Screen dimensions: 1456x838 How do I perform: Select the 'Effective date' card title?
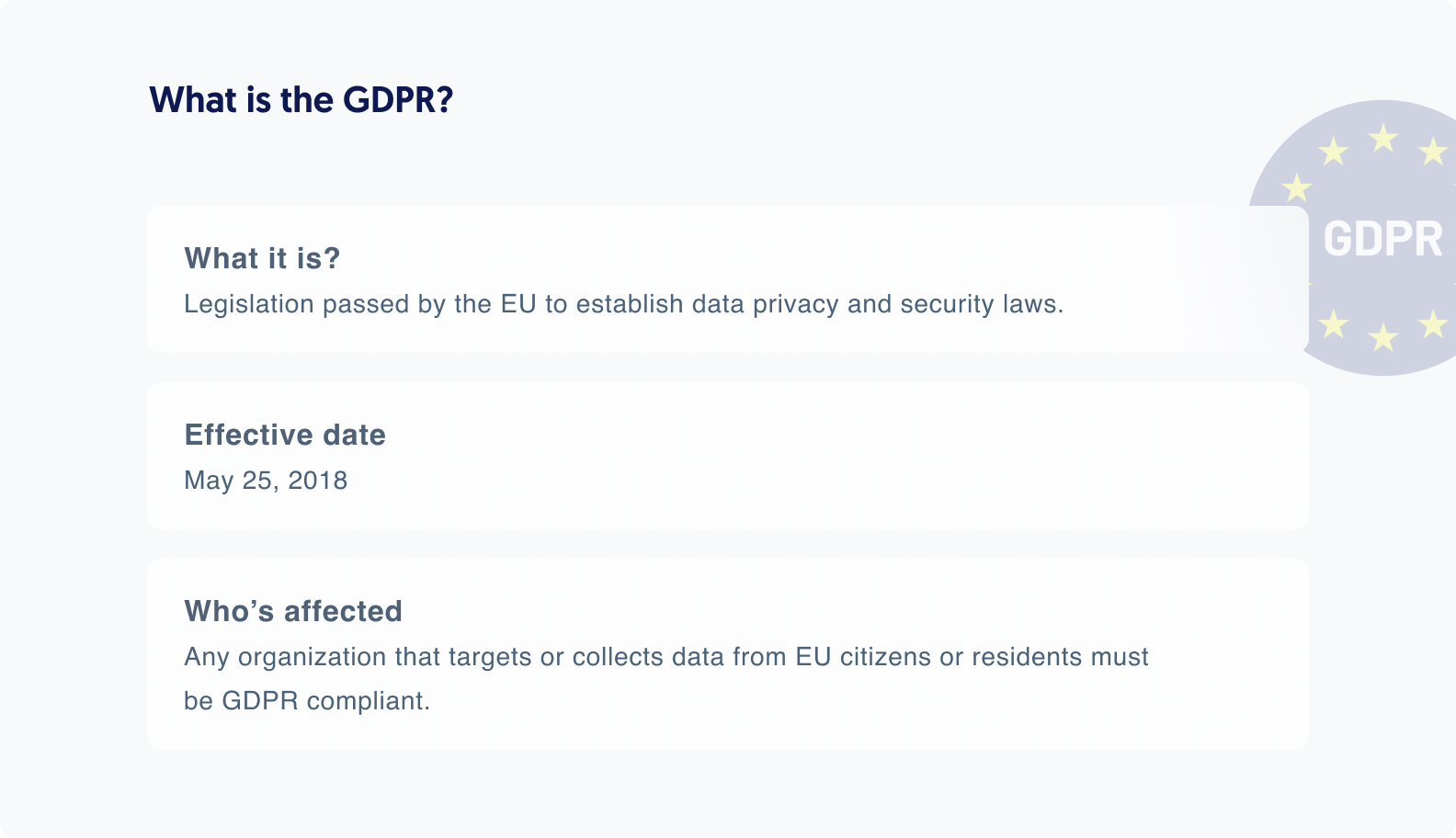(285, 435)
